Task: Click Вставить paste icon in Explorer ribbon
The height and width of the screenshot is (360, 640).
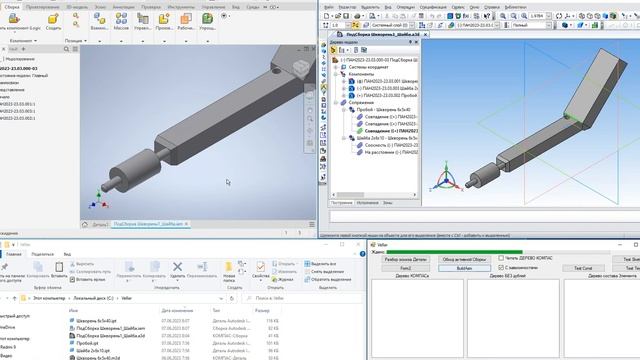Action: [x=59, y=267]
